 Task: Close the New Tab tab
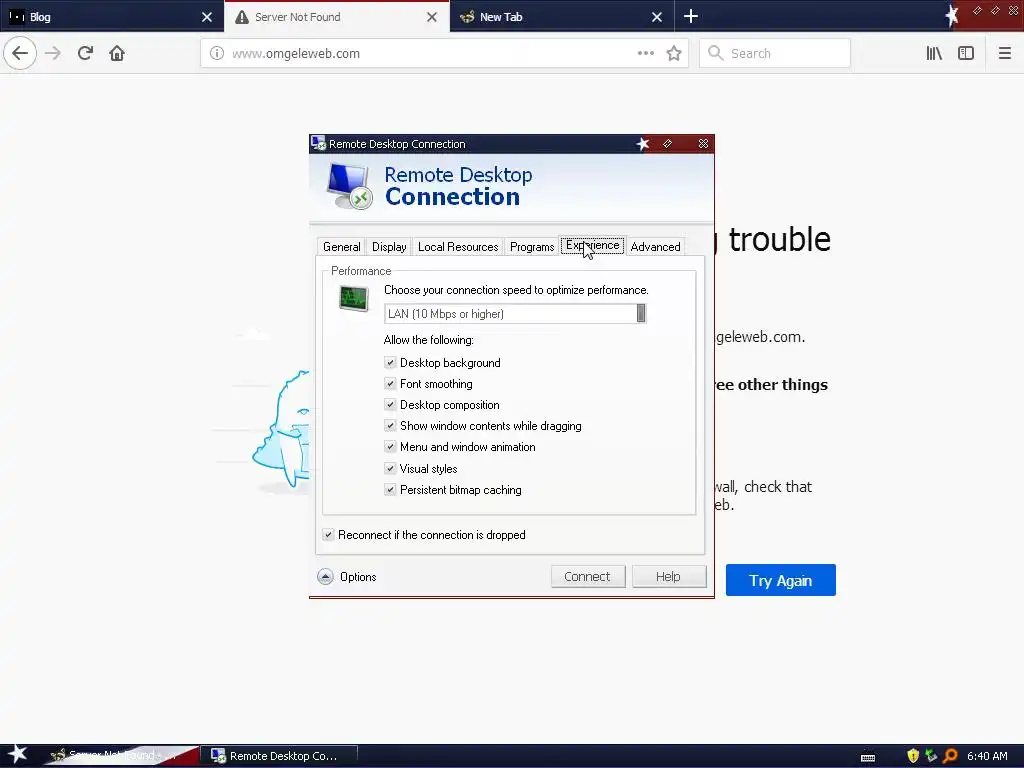(657, 17)
